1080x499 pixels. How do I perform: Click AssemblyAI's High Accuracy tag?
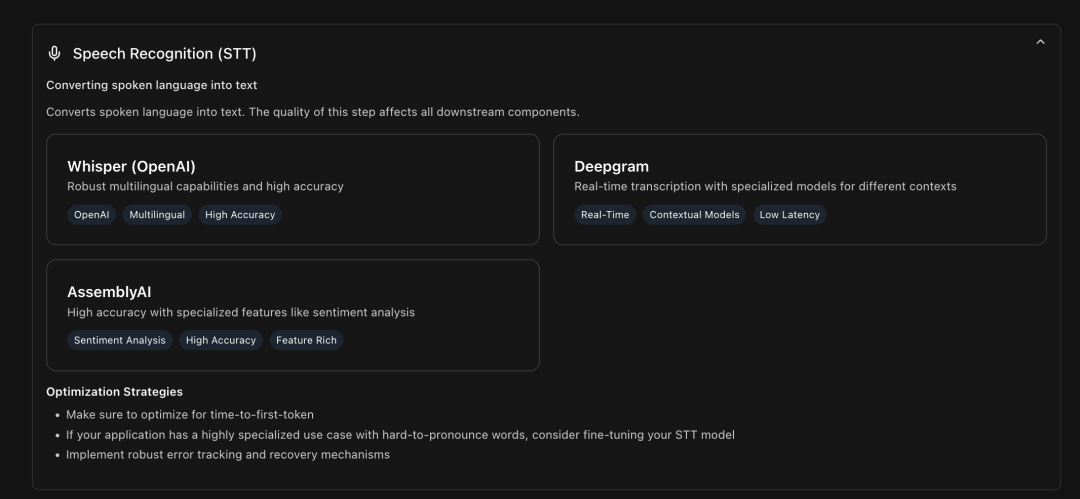(x=220, y=340)
